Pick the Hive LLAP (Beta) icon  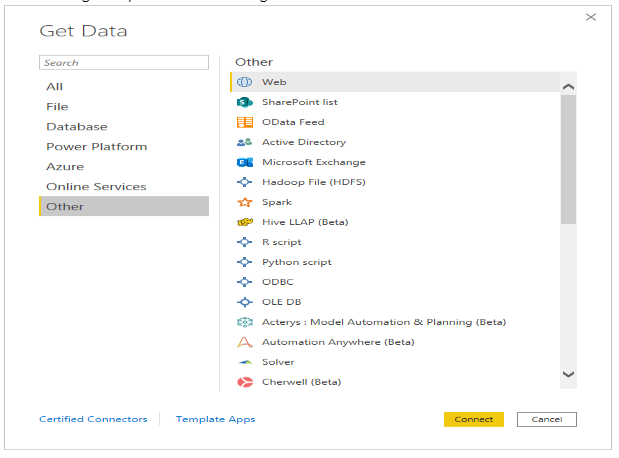(245, 222)
